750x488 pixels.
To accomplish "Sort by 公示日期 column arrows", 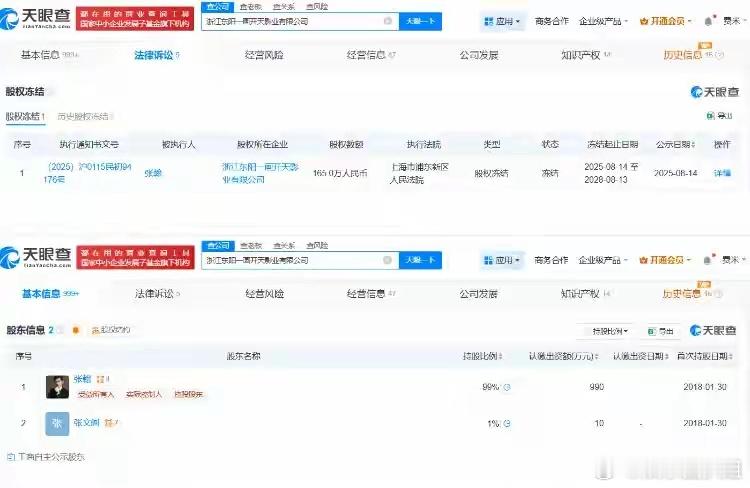I will coord(694,144).
